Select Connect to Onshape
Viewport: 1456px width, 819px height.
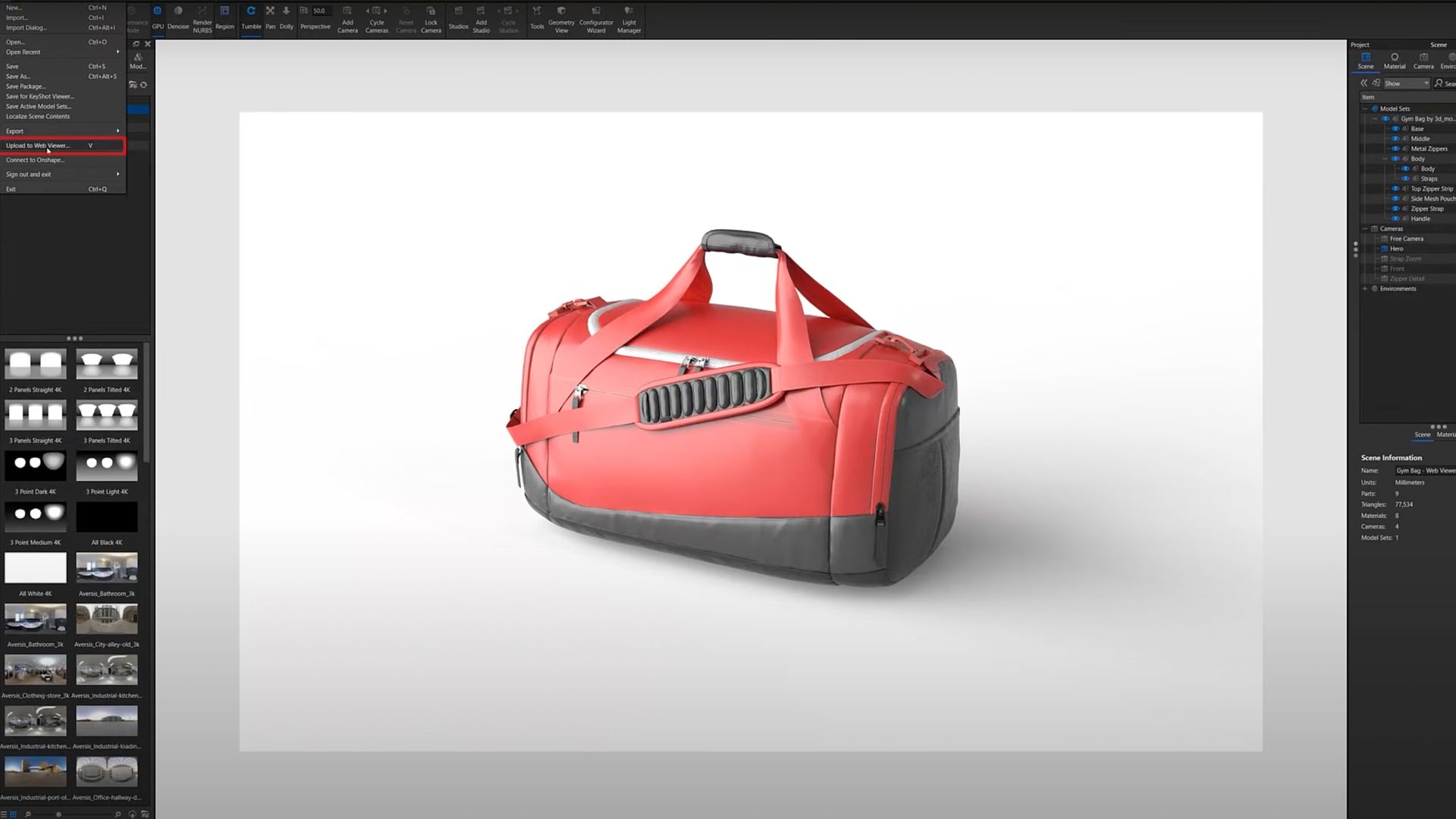point(36,160)
